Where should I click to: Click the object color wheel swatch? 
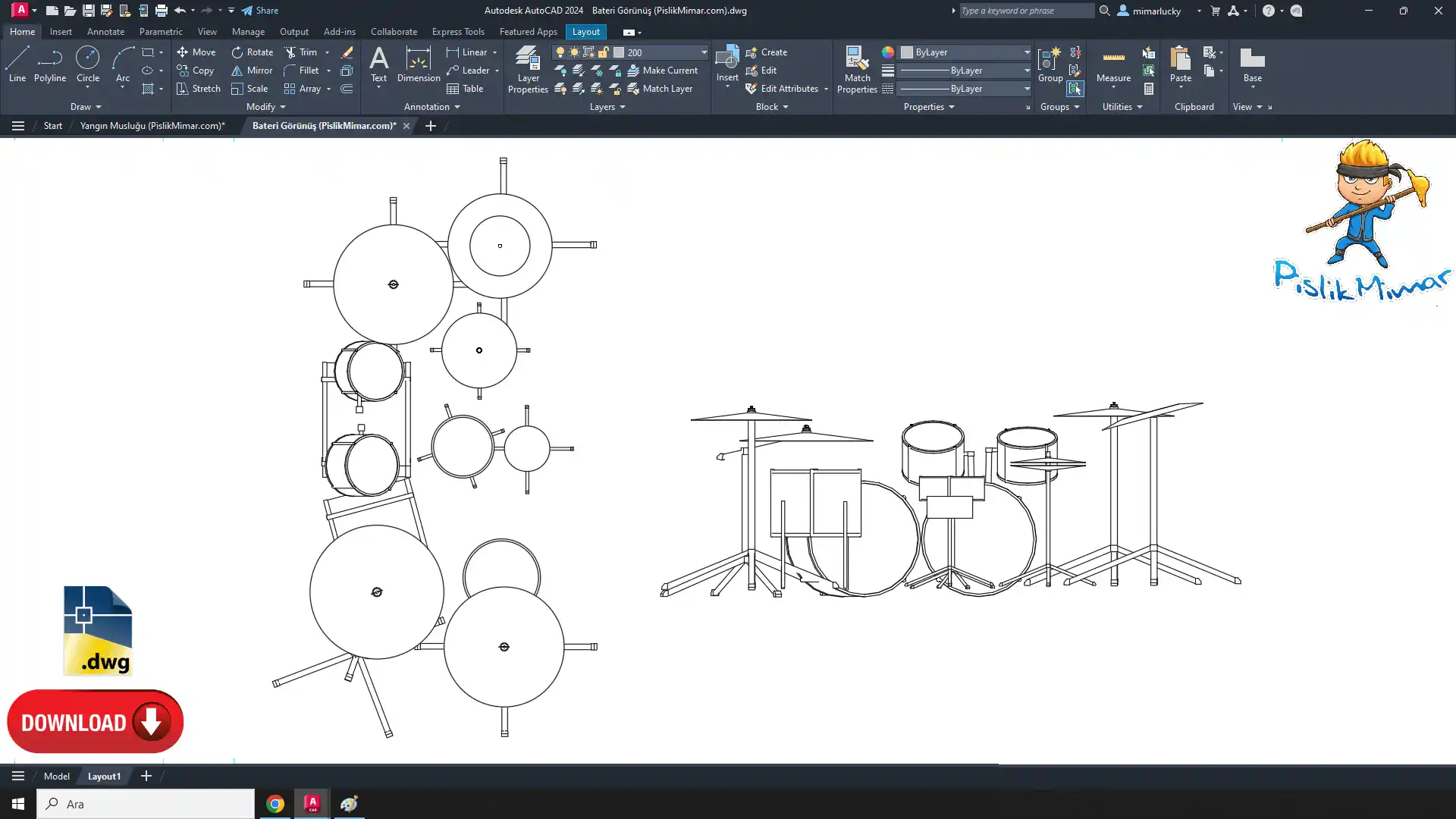pyautogui.click(x=887, y=52)
